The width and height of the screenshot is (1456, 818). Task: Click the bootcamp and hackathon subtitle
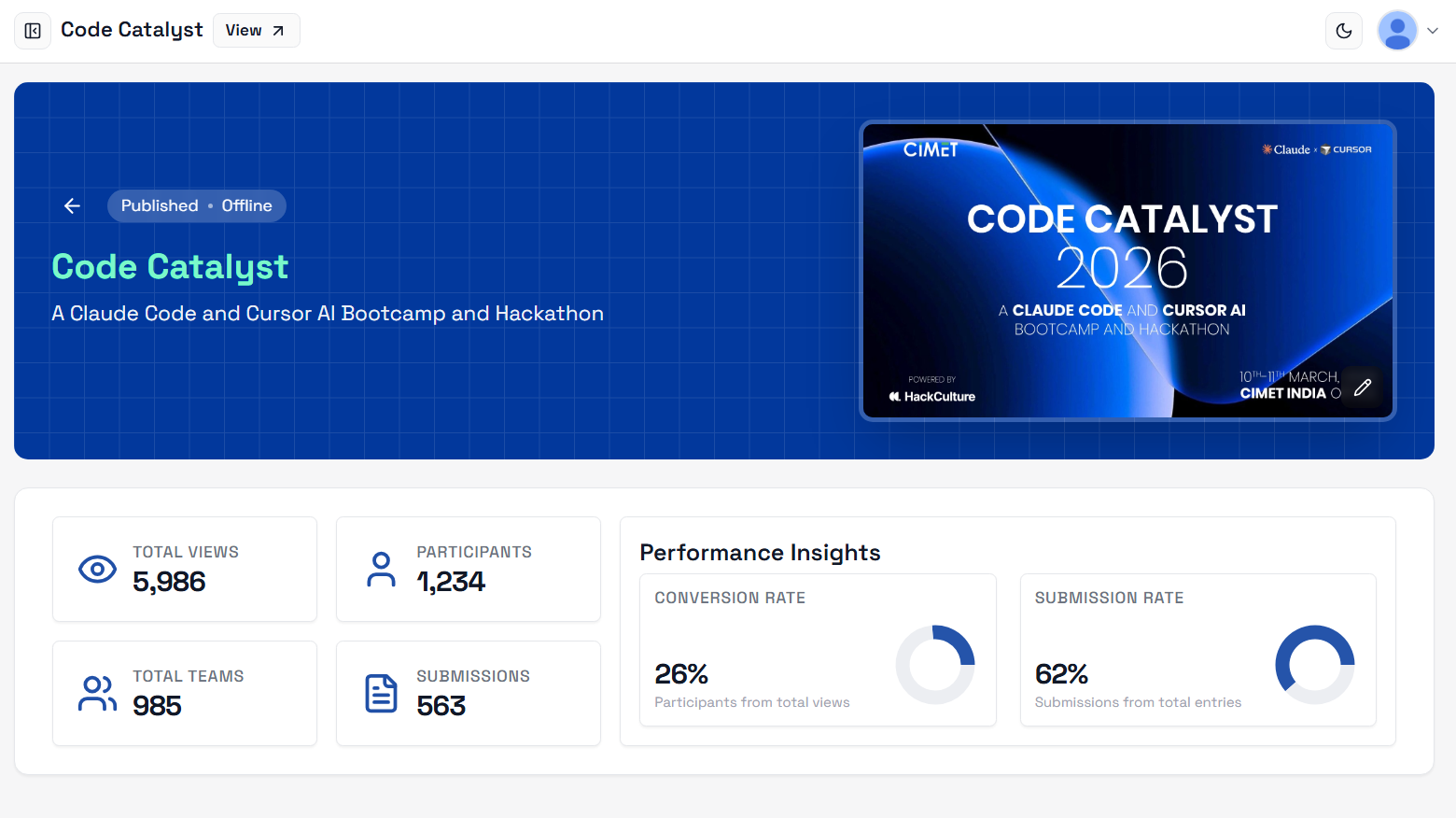328,314
